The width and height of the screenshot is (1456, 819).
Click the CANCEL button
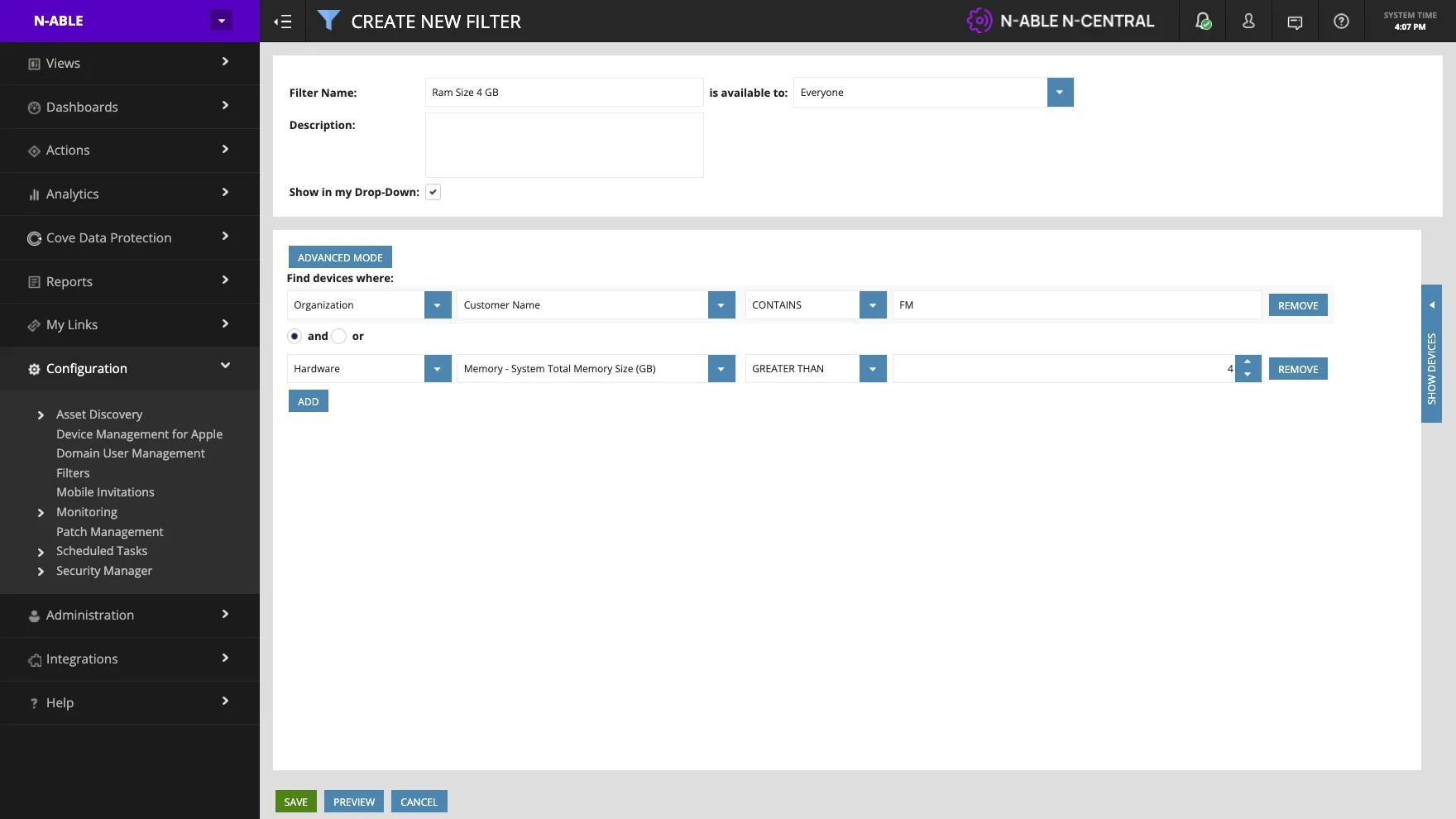point(419,802)
